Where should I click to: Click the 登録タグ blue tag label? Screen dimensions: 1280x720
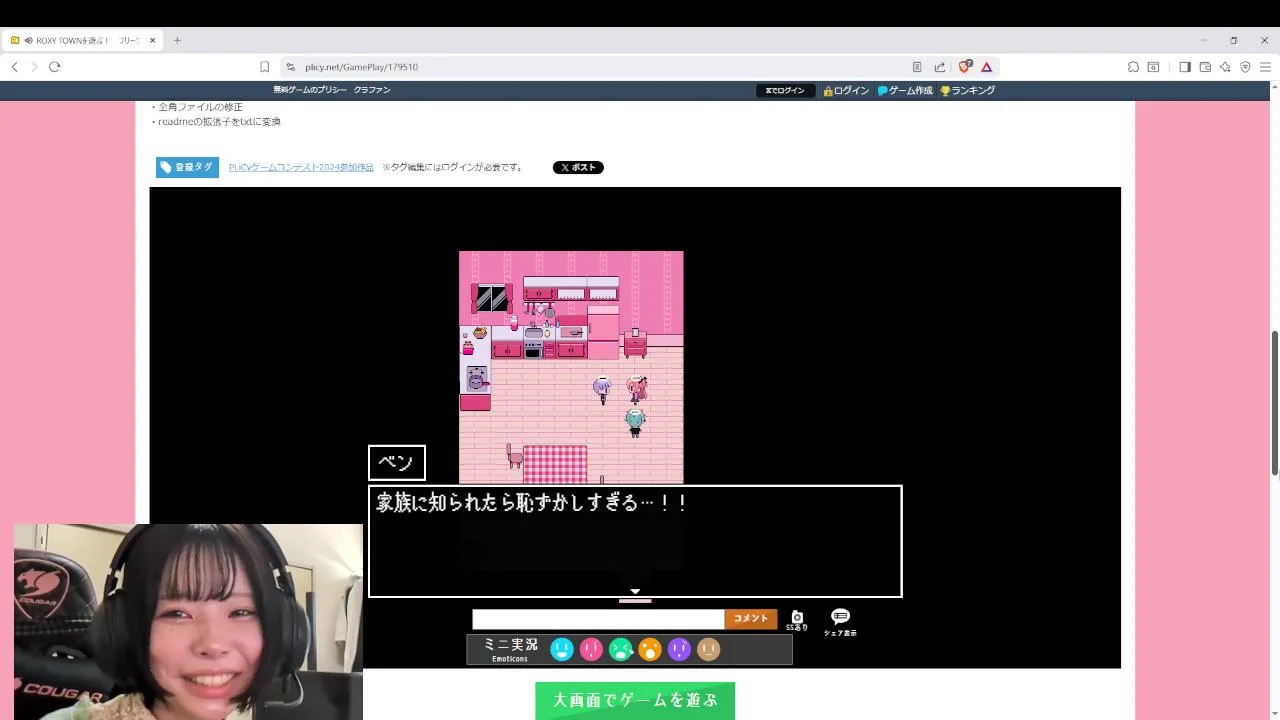click(187, 167)
